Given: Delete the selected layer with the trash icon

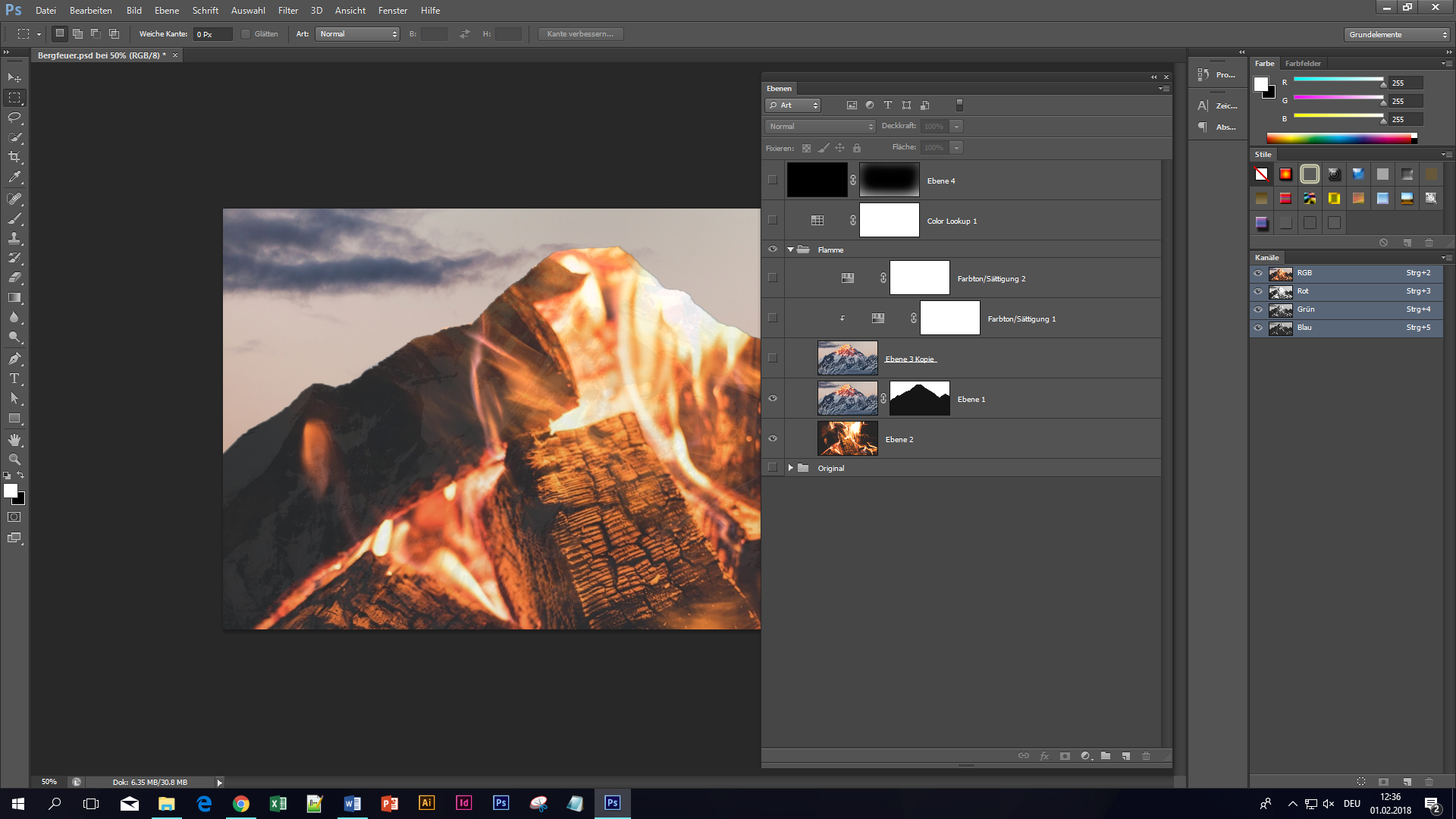Looking at the screenshot, I should click(x=1146, y=756).
